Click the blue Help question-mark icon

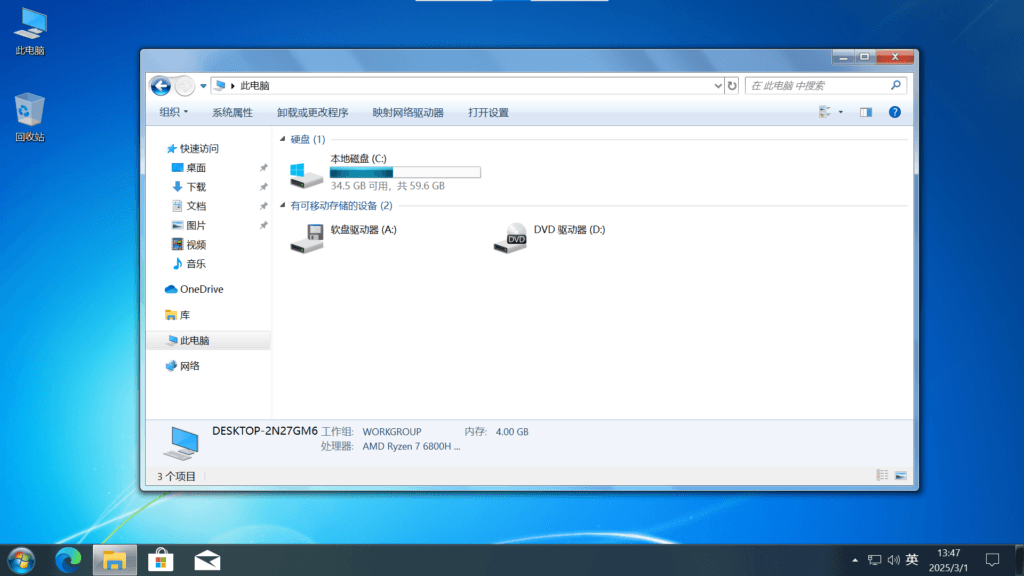[893, 112]
